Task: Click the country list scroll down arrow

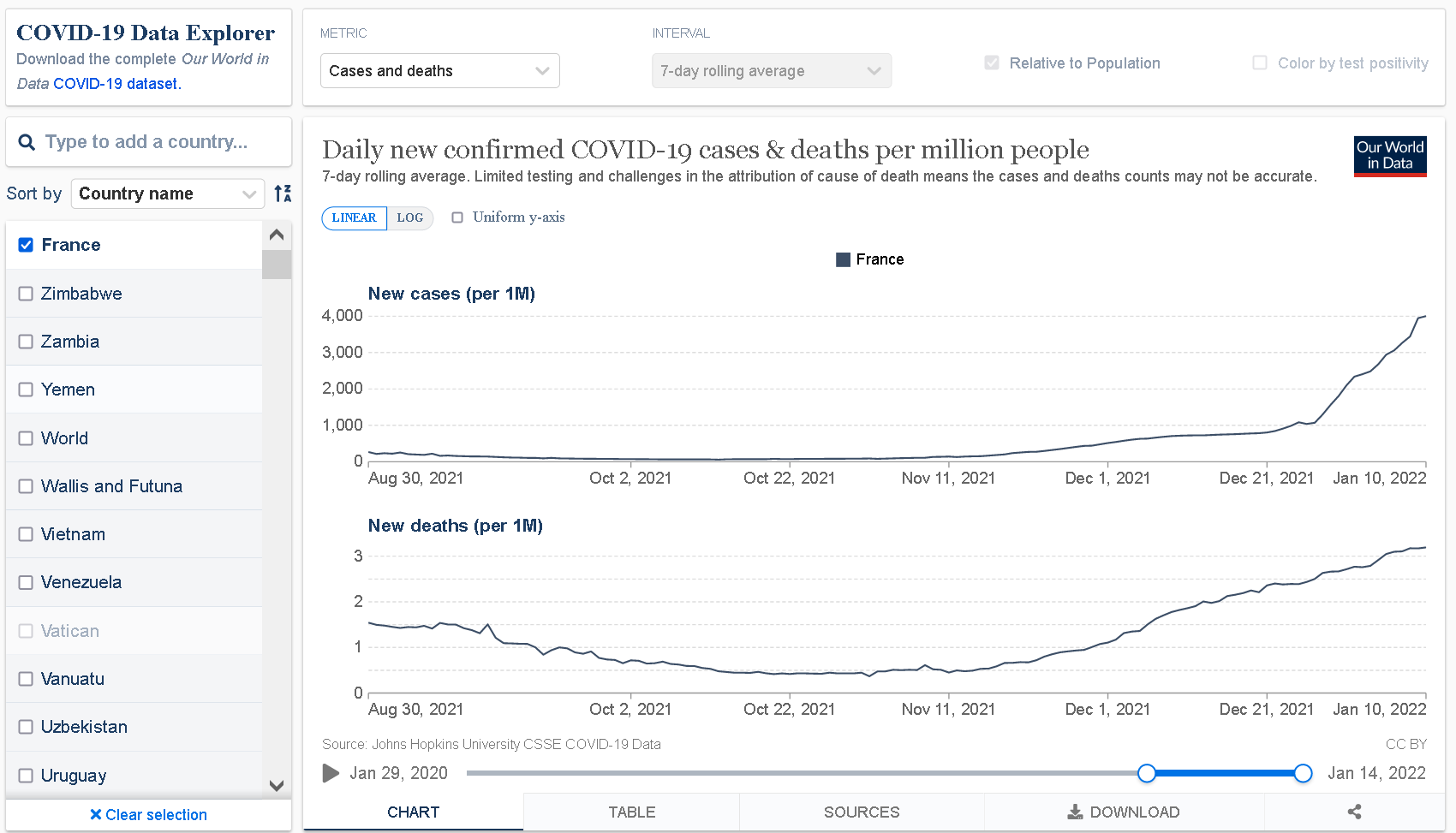Action: click(277, 785)
